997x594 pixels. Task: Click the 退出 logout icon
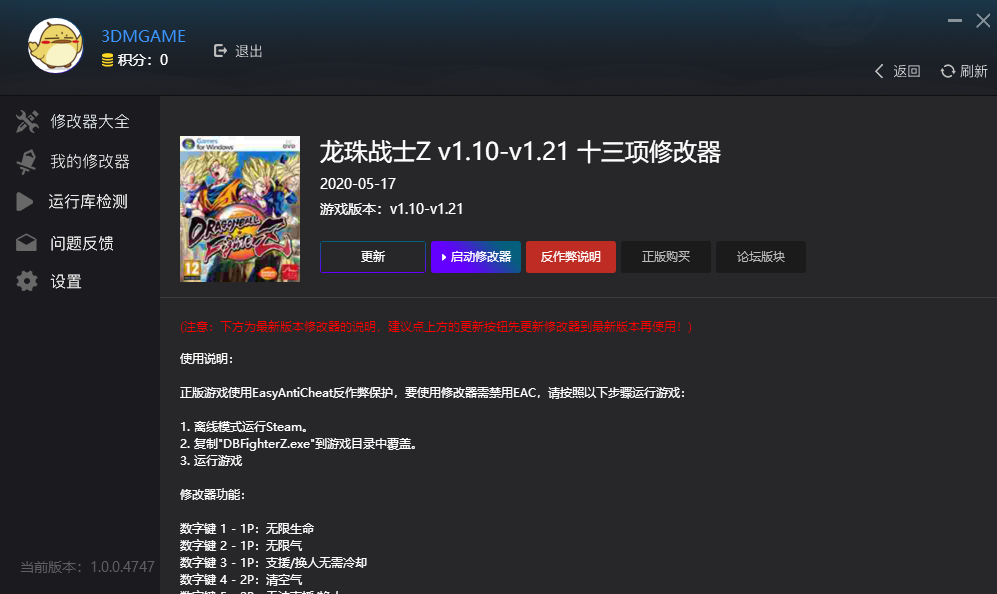[x=221, y=50]
